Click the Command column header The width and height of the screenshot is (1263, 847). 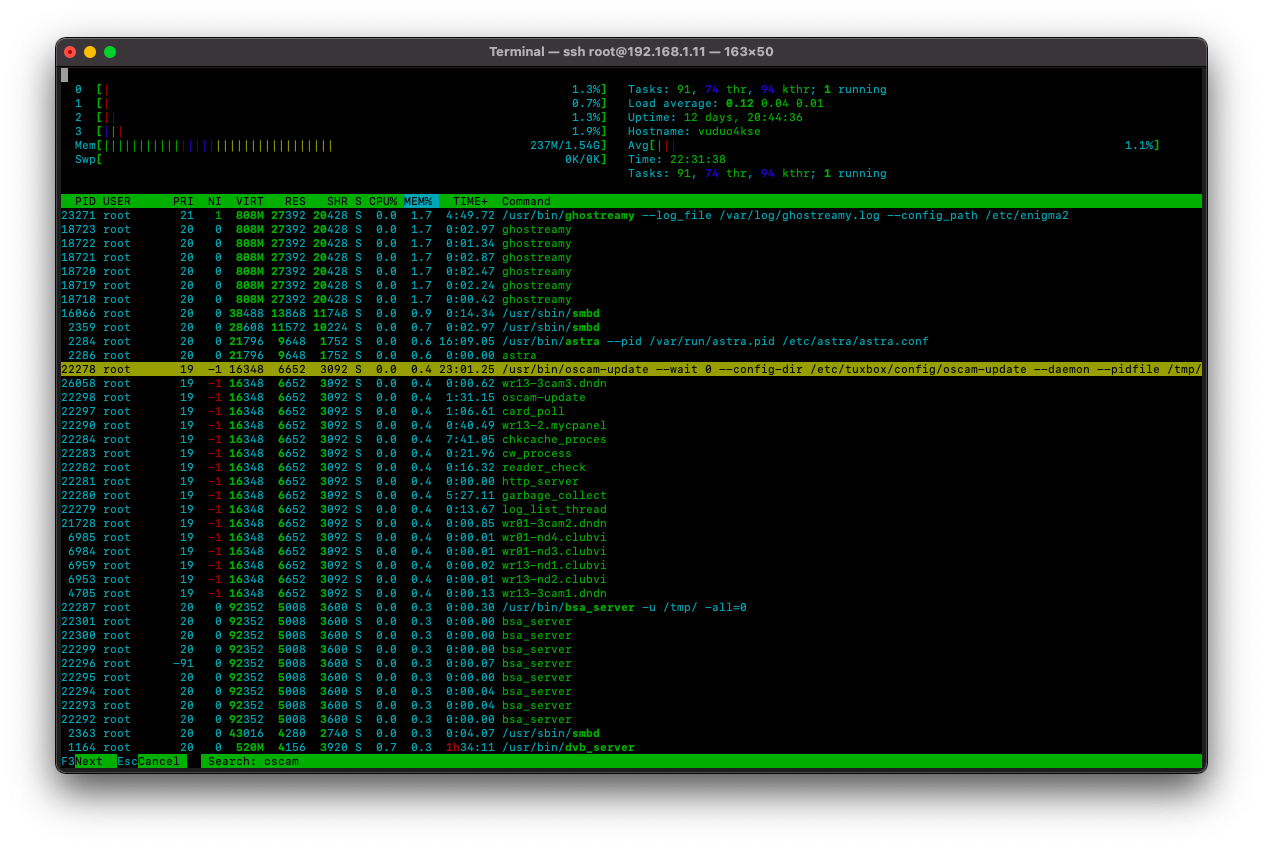pos(526,201)
